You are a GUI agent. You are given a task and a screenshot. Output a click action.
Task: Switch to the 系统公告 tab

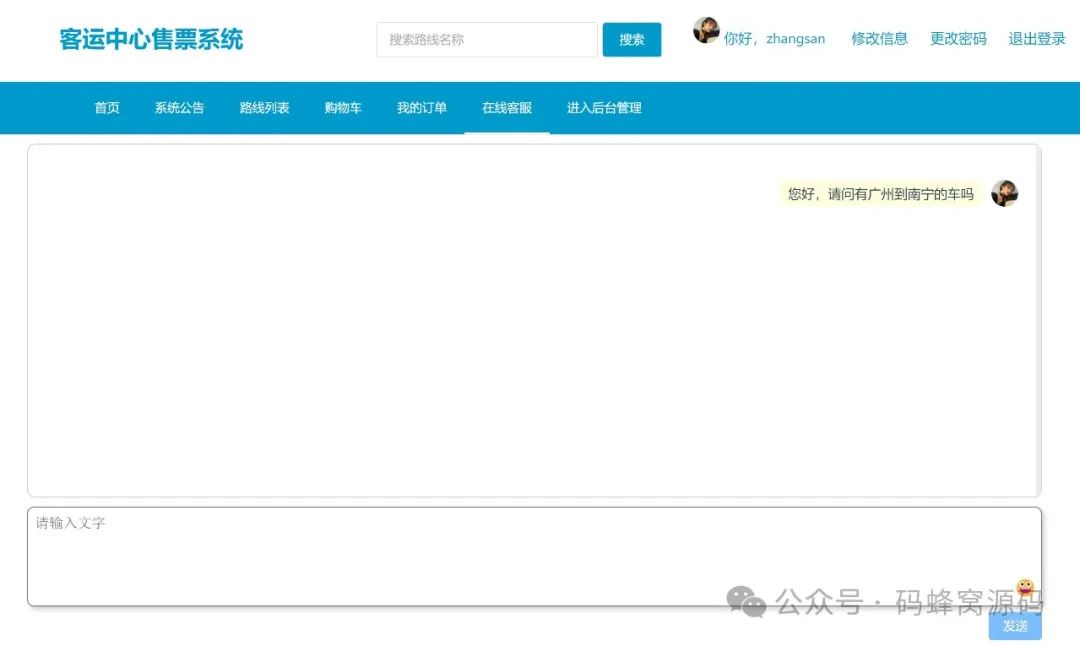(x=179, y=107)
